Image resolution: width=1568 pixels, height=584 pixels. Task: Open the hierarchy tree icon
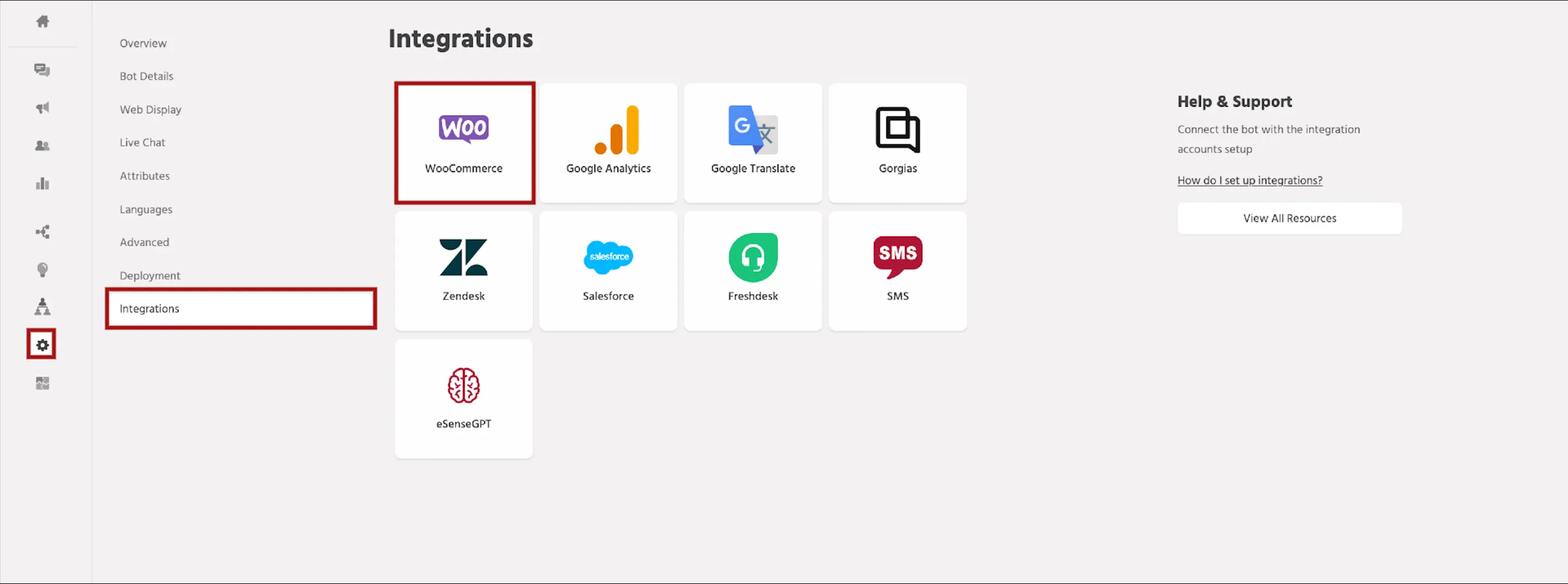tap(42, 307)
